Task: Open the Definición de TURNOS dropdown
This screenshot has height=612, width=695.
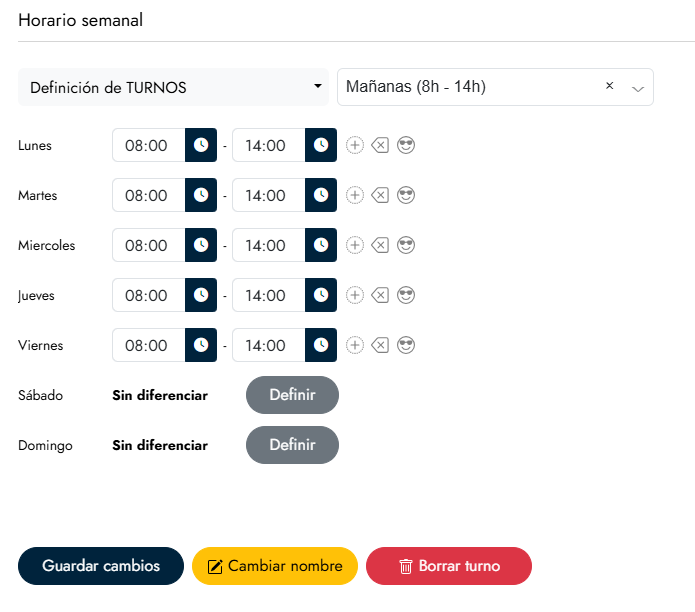Action: [x=174, y=87]
